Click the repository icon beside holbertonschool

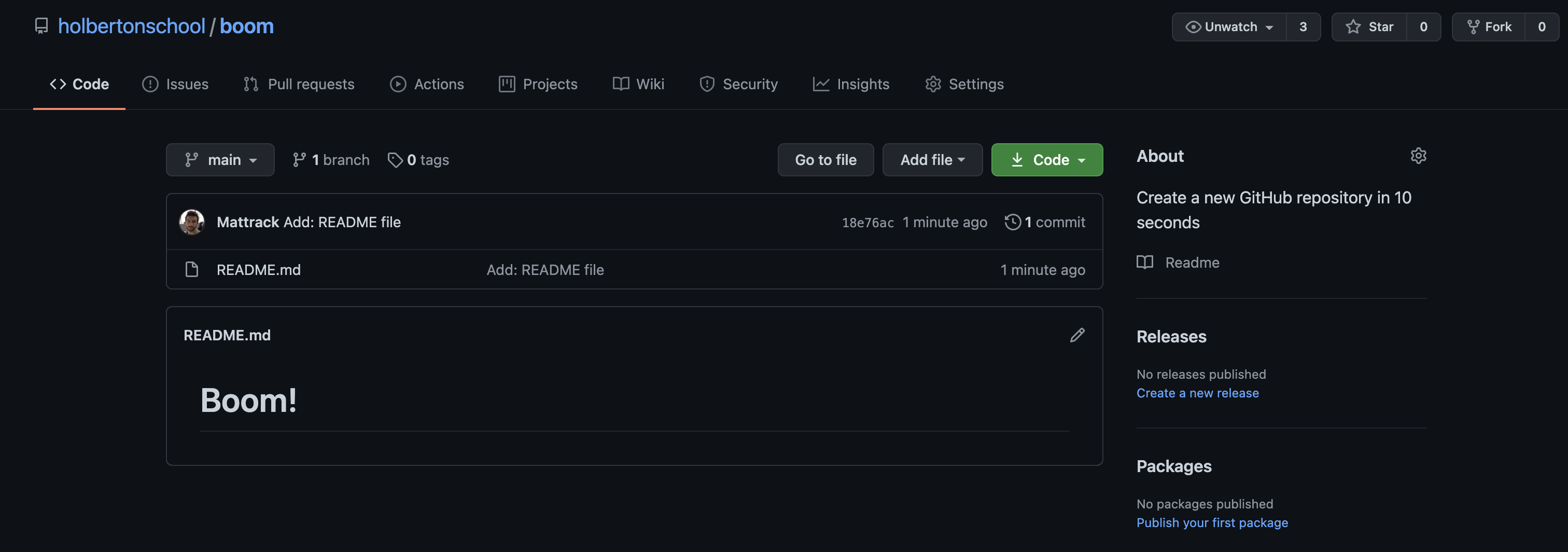pyautogui.click(x=41, y=26)
